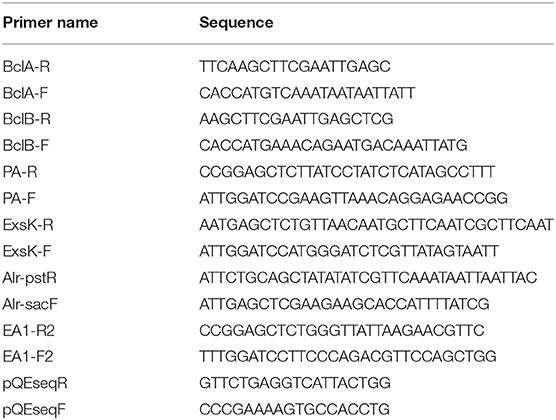Image resolution: width=556 pixels, height=420 pixels.
Task: Select the pQEseqR primer name
Action: point(35,383)
